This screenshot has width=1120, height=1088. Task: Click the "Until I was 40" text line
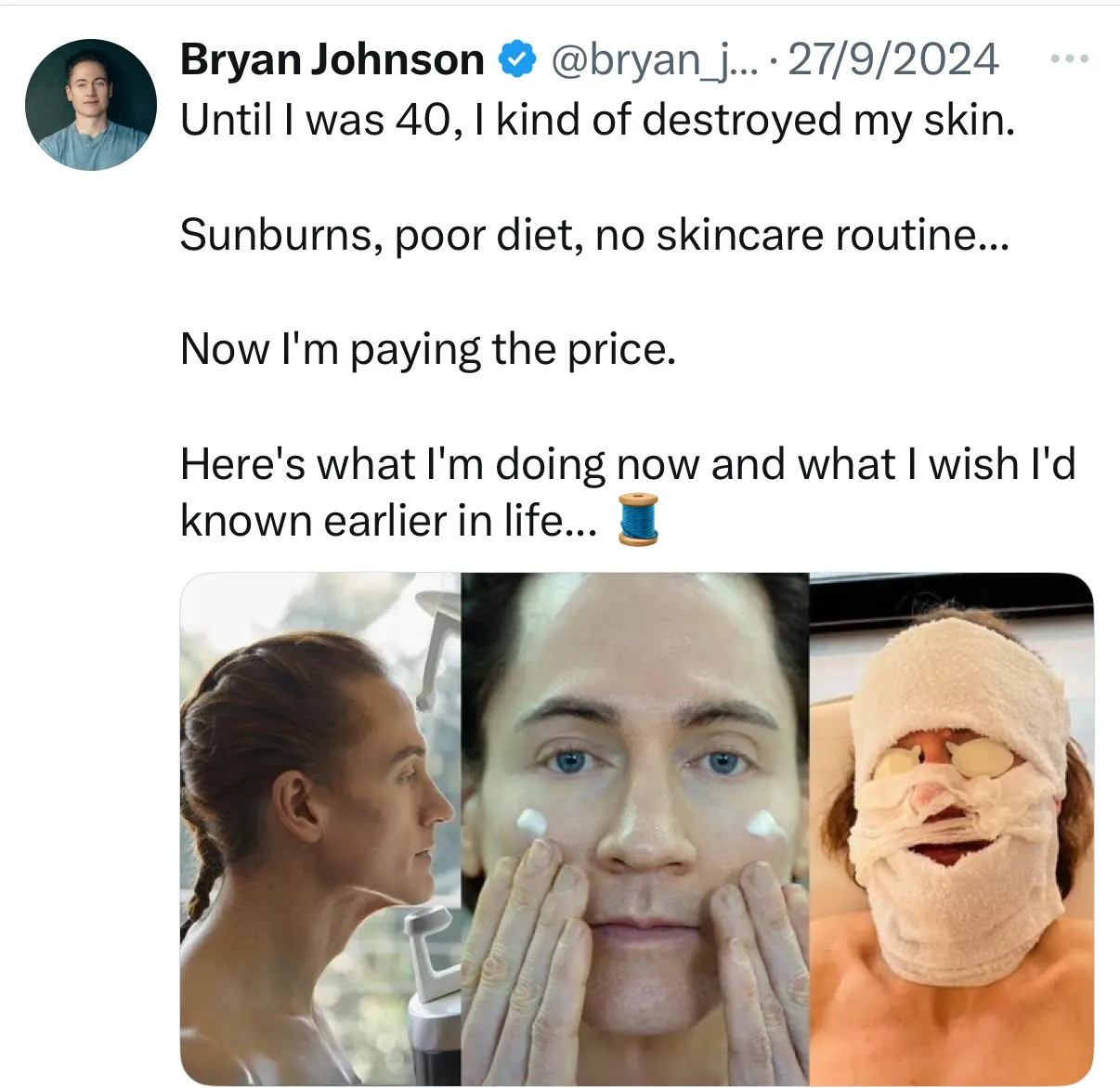click(598, 120)
